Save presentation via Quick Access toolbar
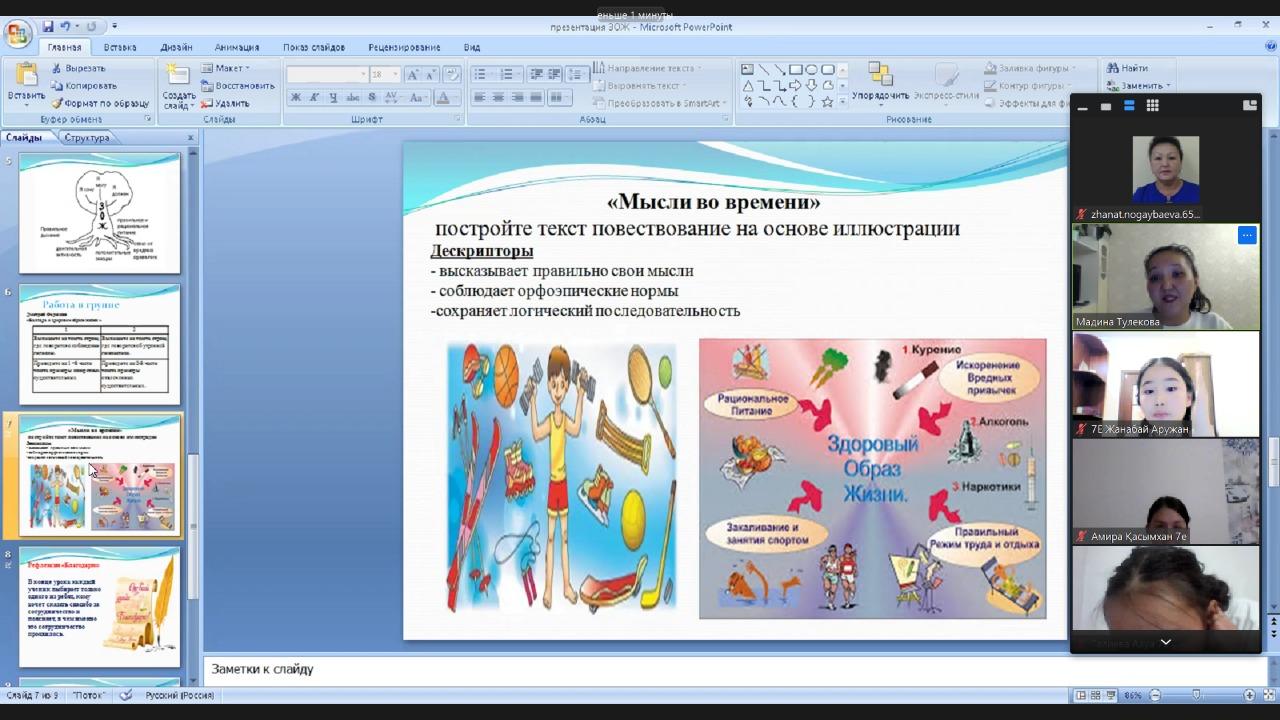This screenshot has width=1280, height=720. pyautogui.click(x=48, y=26)
